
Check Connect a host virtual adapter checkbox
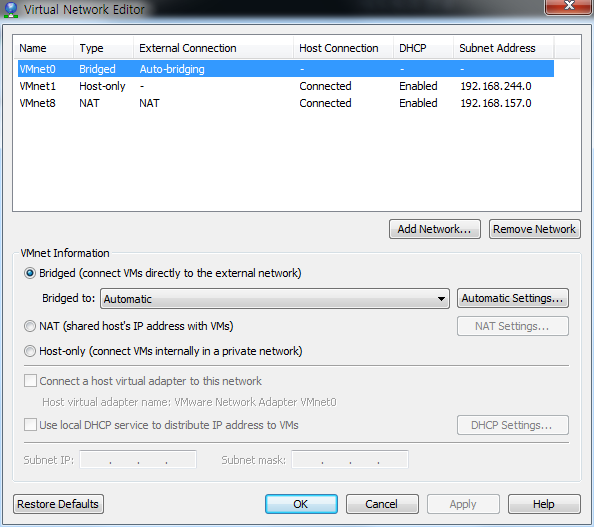pyautogui.click(x=30, y=381)
